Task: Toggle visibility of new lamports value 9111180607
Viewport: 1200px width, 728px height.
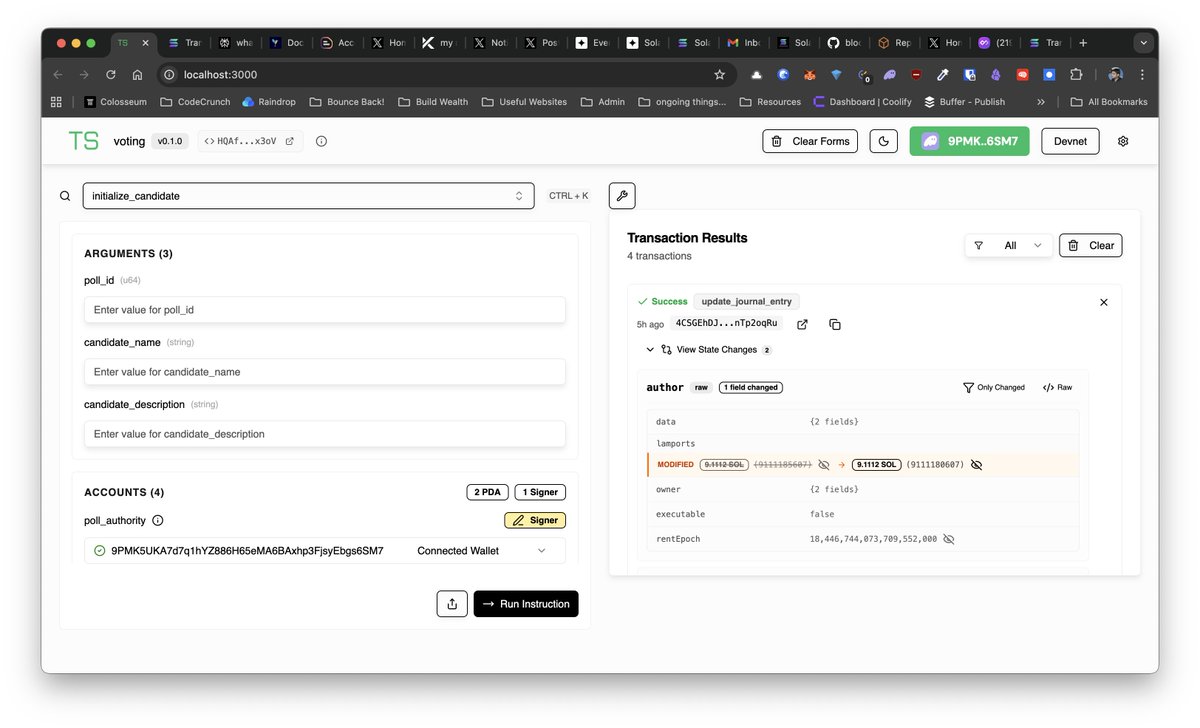Action: [x=976, y=465]
